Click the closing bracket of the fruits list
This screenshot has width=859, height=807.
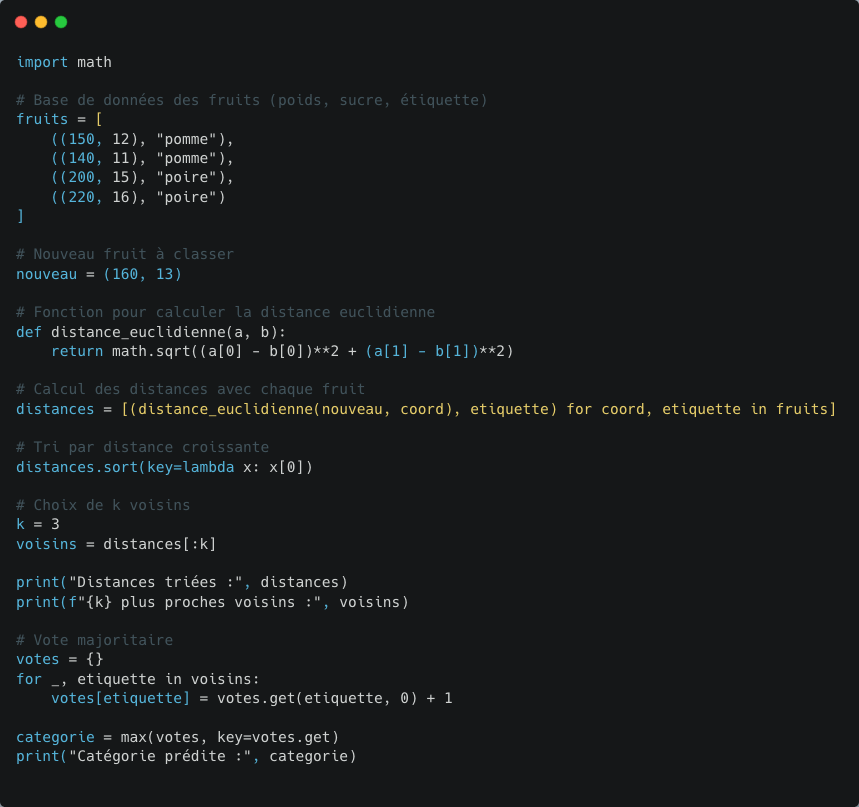pyautogui.click(x=20, y=216)
